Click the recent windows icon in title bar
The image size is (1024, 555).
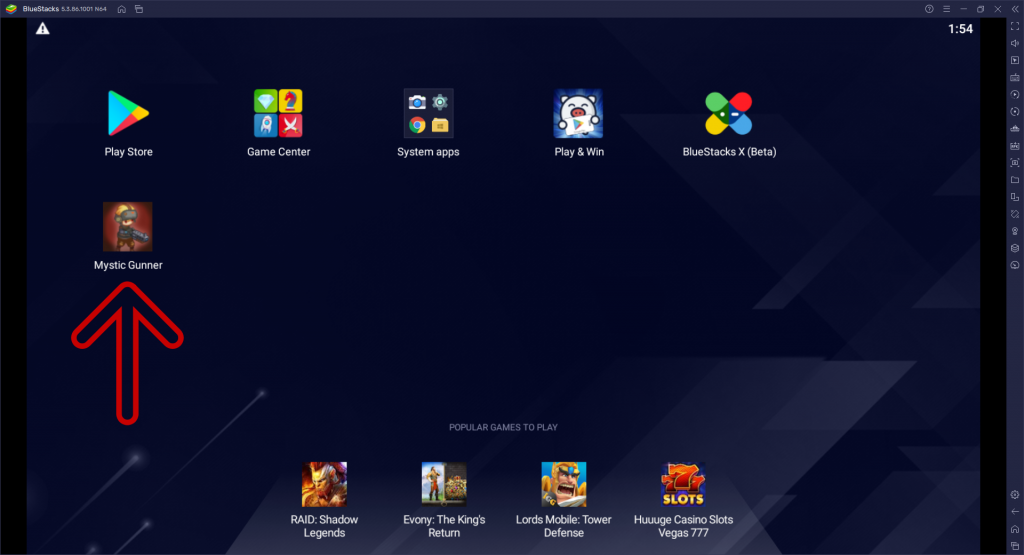[x=139, y=9]
